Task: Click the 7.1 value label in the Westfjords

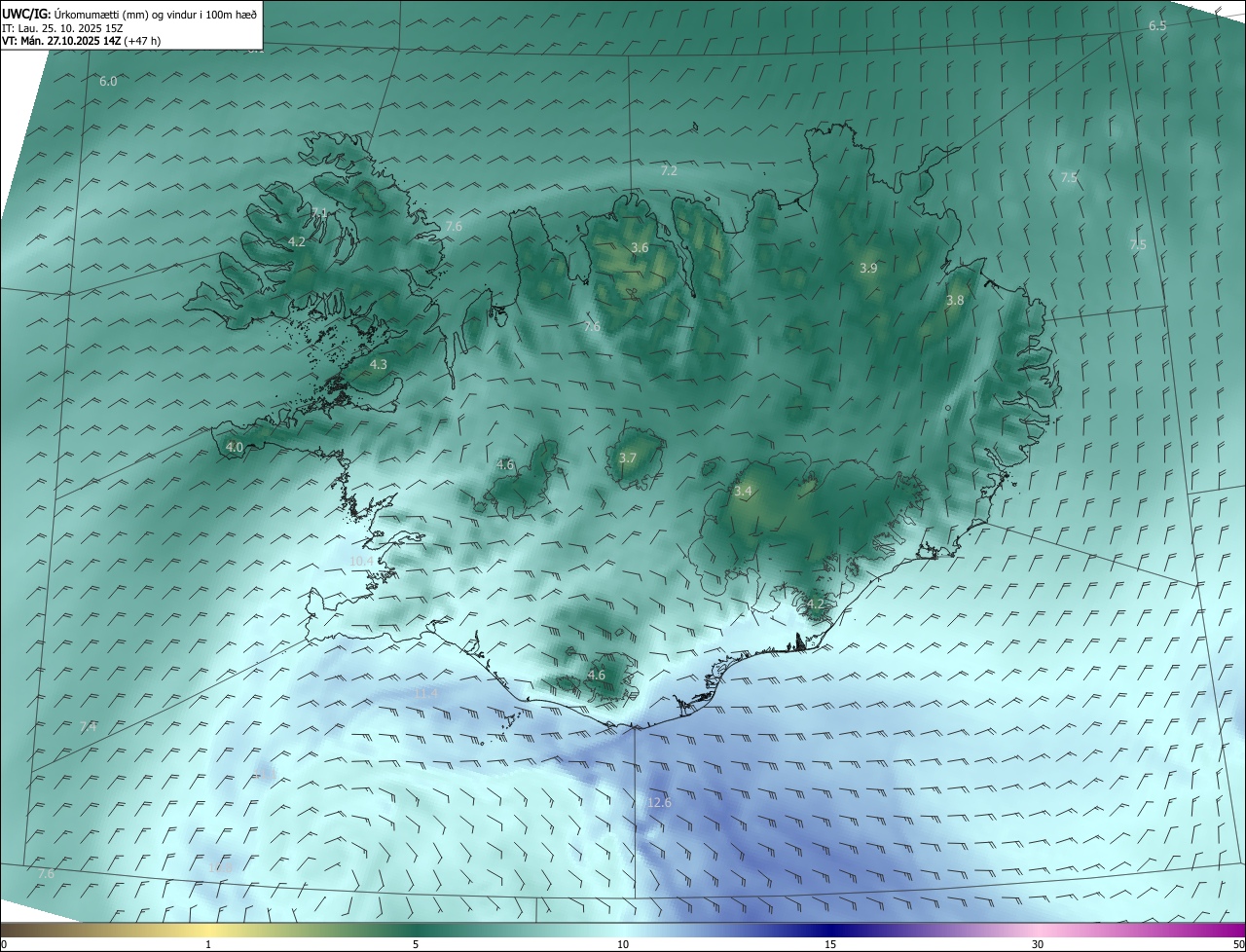Action: click(318, 213)
